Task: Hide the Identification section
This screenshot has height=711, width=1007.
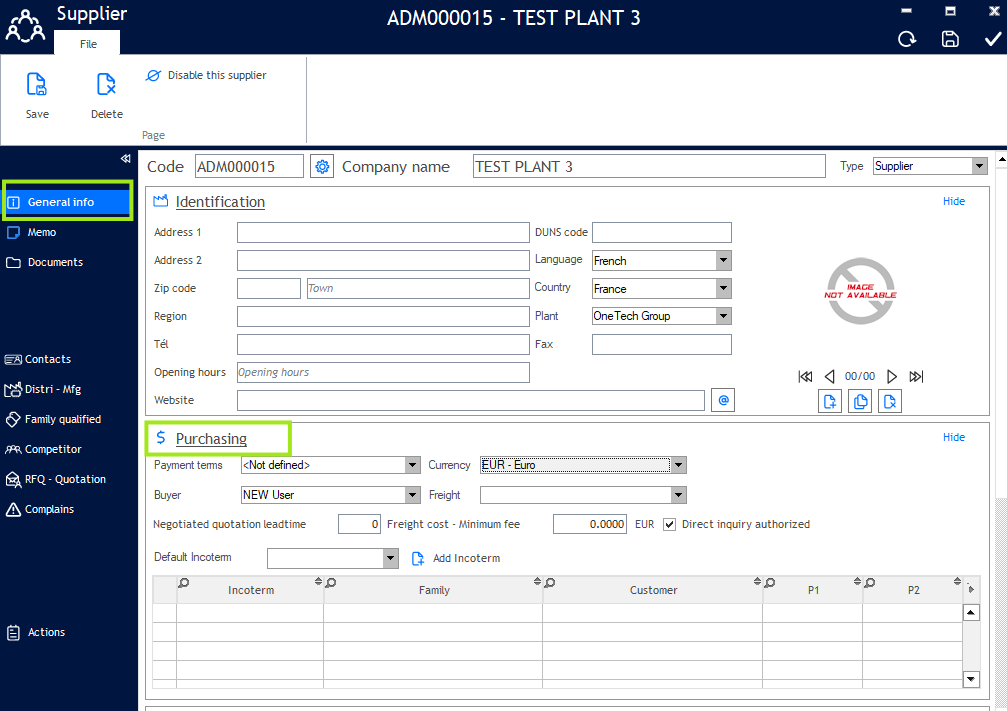Action: 953,201
